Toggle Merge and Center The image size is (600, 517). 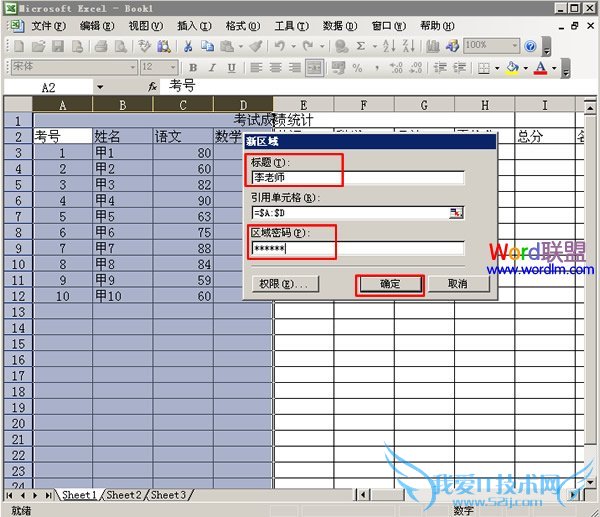pyautogui.click(x=315, y=68)
